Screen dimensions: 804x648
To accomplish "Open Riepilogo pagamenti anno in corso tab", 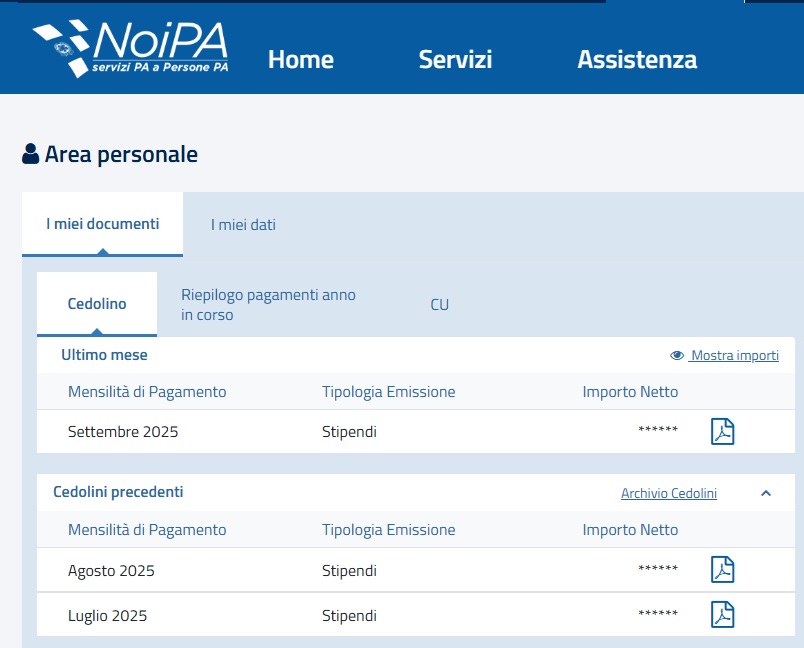I will pos(268,304).
